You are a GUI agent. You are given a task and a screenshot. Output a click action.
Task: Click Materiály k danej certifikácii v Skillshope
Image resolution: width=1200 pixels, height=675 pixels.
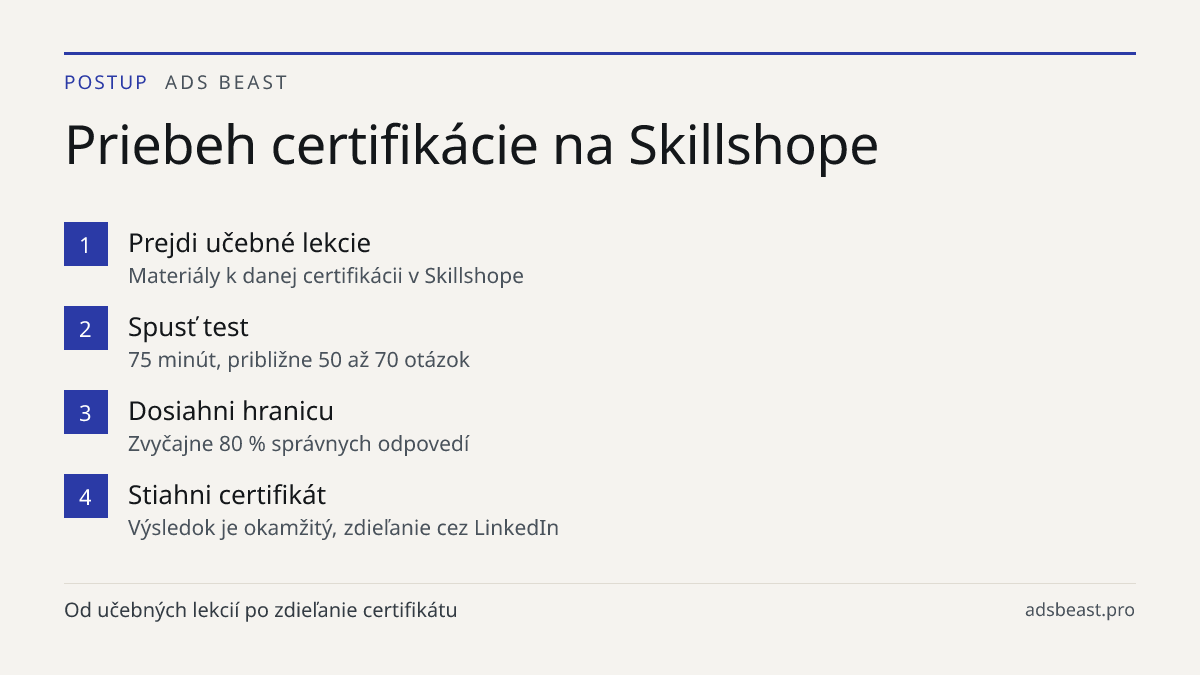(326, 276)
